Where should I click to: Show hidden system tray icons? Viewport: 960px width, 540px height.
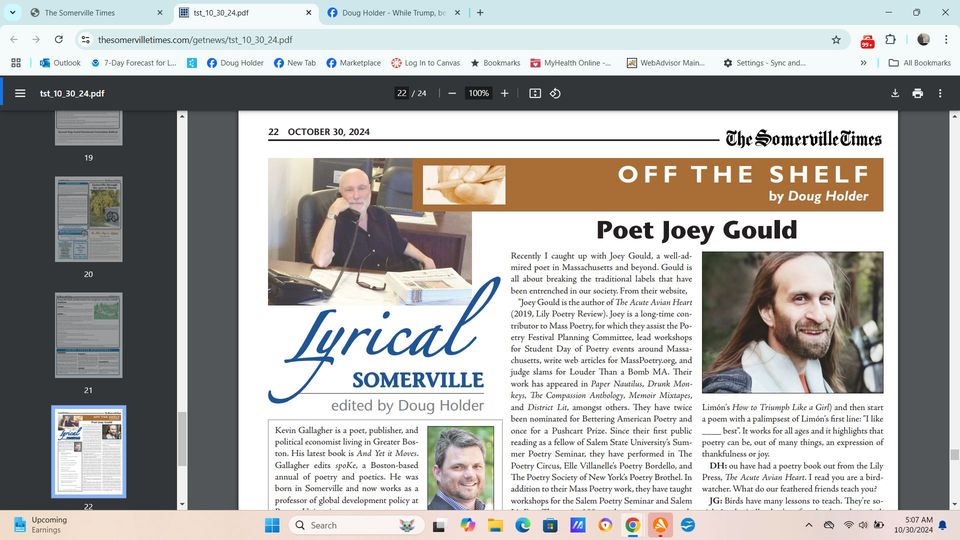[809, 525]
